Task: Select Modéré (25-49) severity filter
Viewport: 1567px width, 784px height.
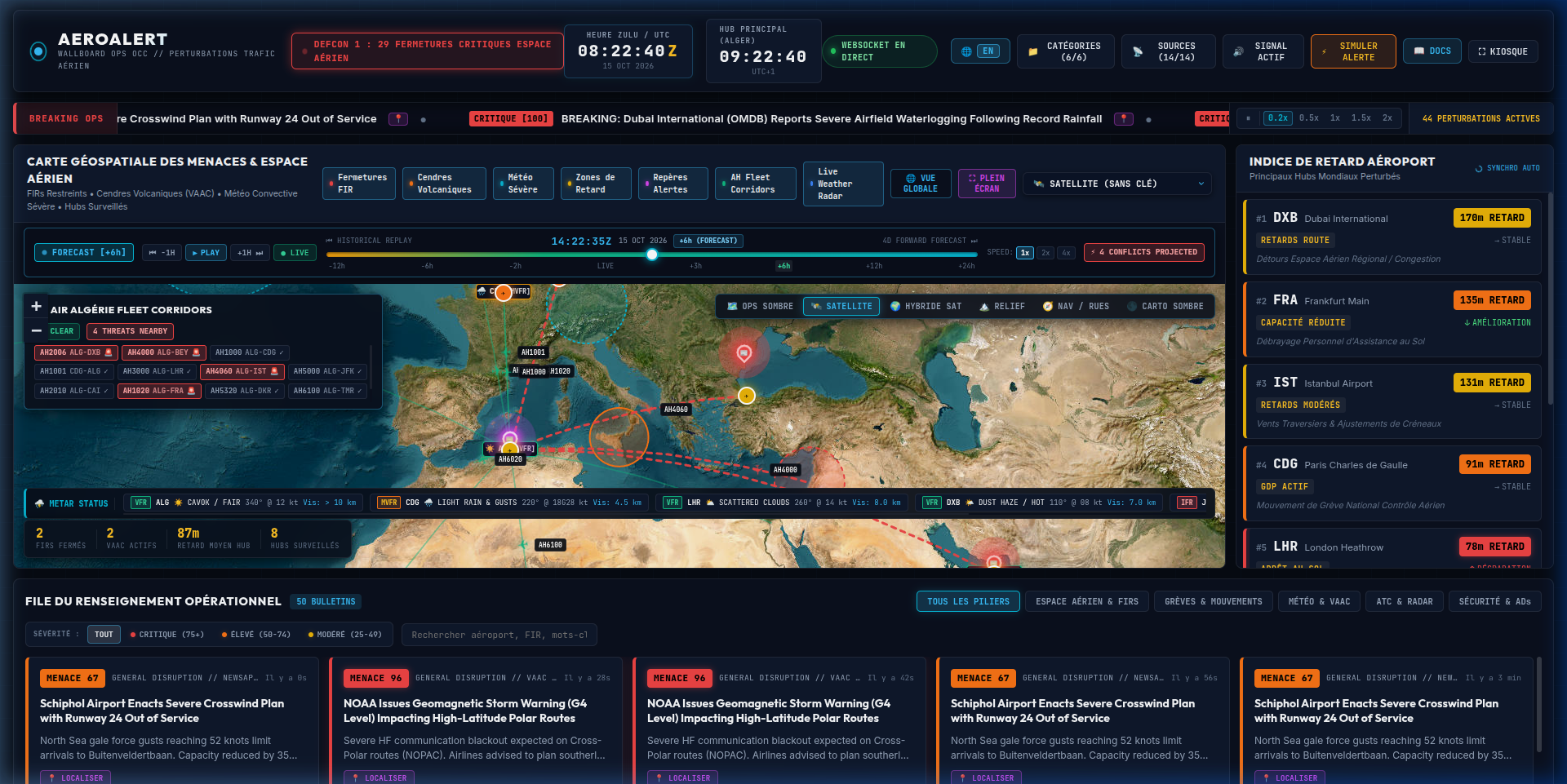Action: 345,635
